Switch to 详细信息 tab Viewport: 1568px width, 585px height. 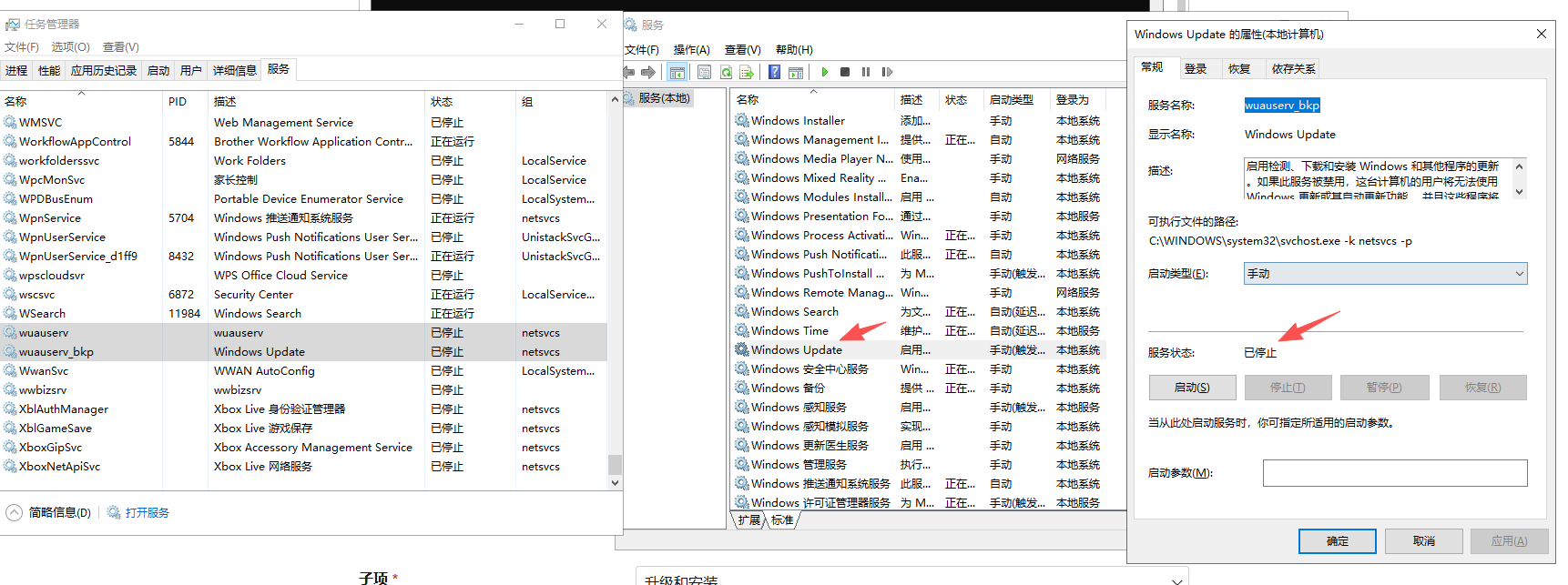[234, 70]
